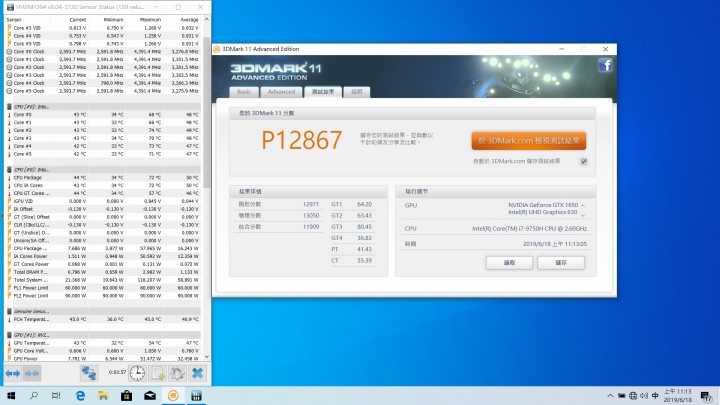Viewport: 720px width, 405px height.
Task: Open File Explorer from taskbar
Action: (103, 395)
